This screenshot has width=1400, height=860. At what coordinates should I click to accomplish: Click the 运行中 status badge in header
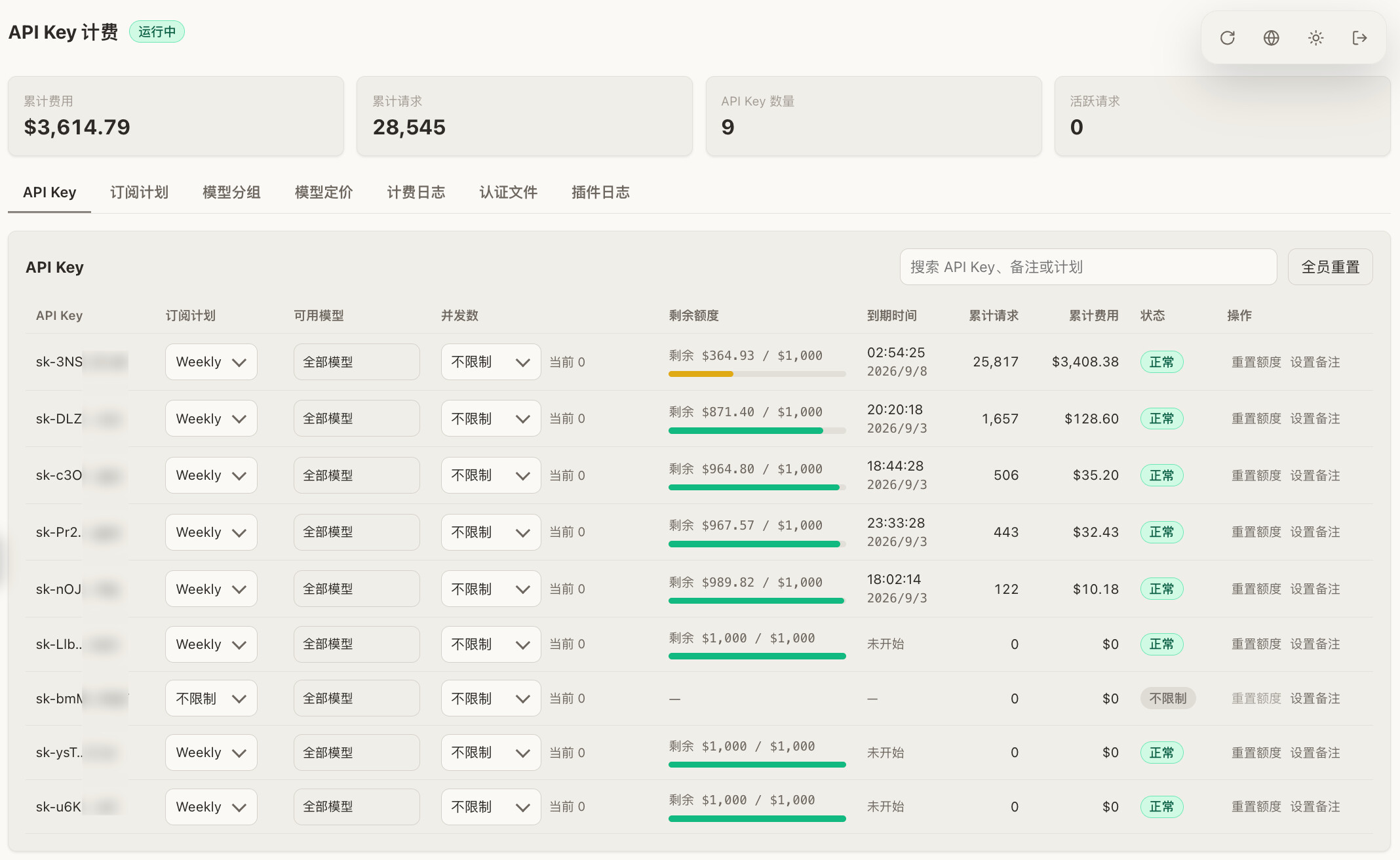(x=157, y=31)
